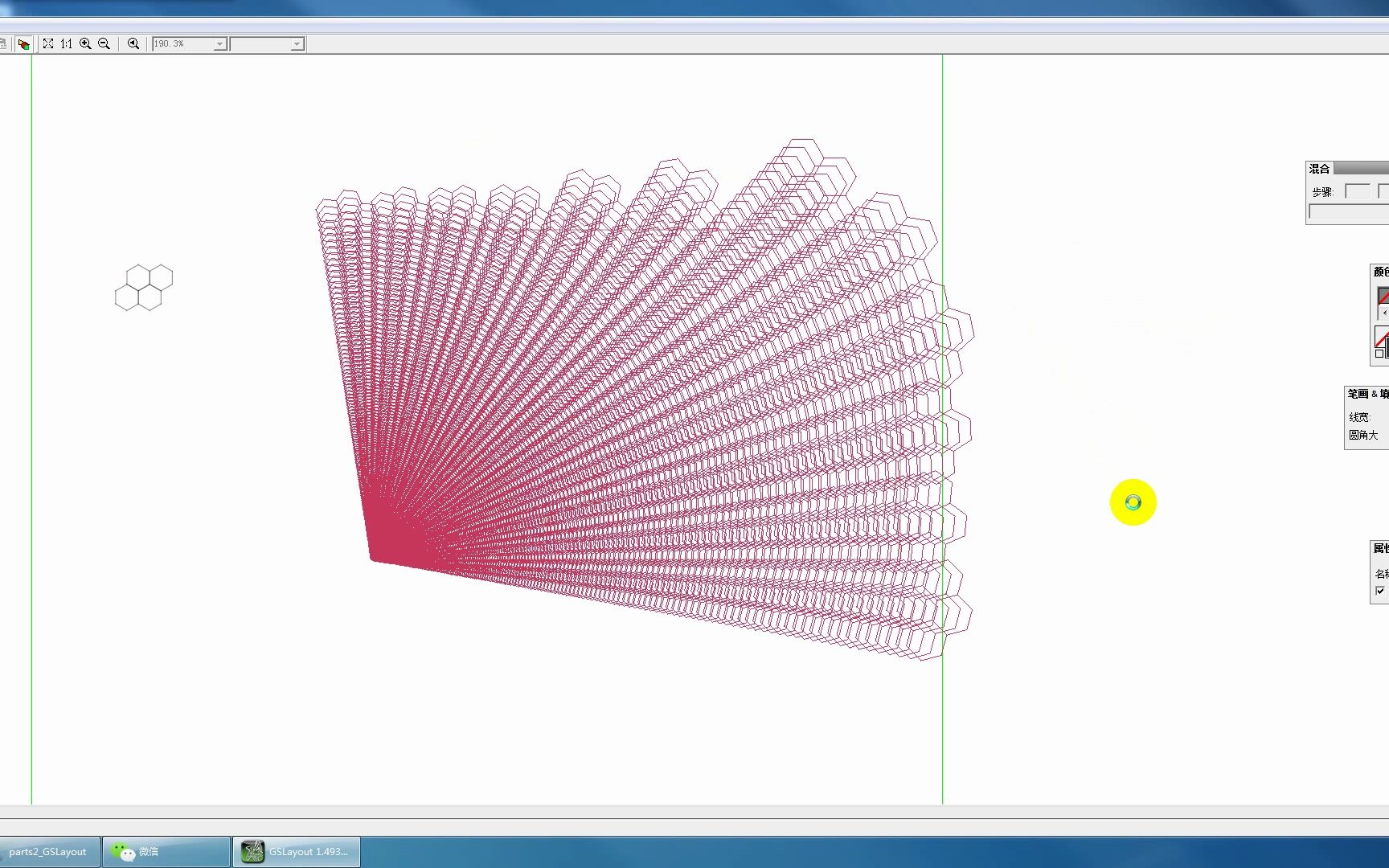Click the zoom out magnifier

coord(104,44)
